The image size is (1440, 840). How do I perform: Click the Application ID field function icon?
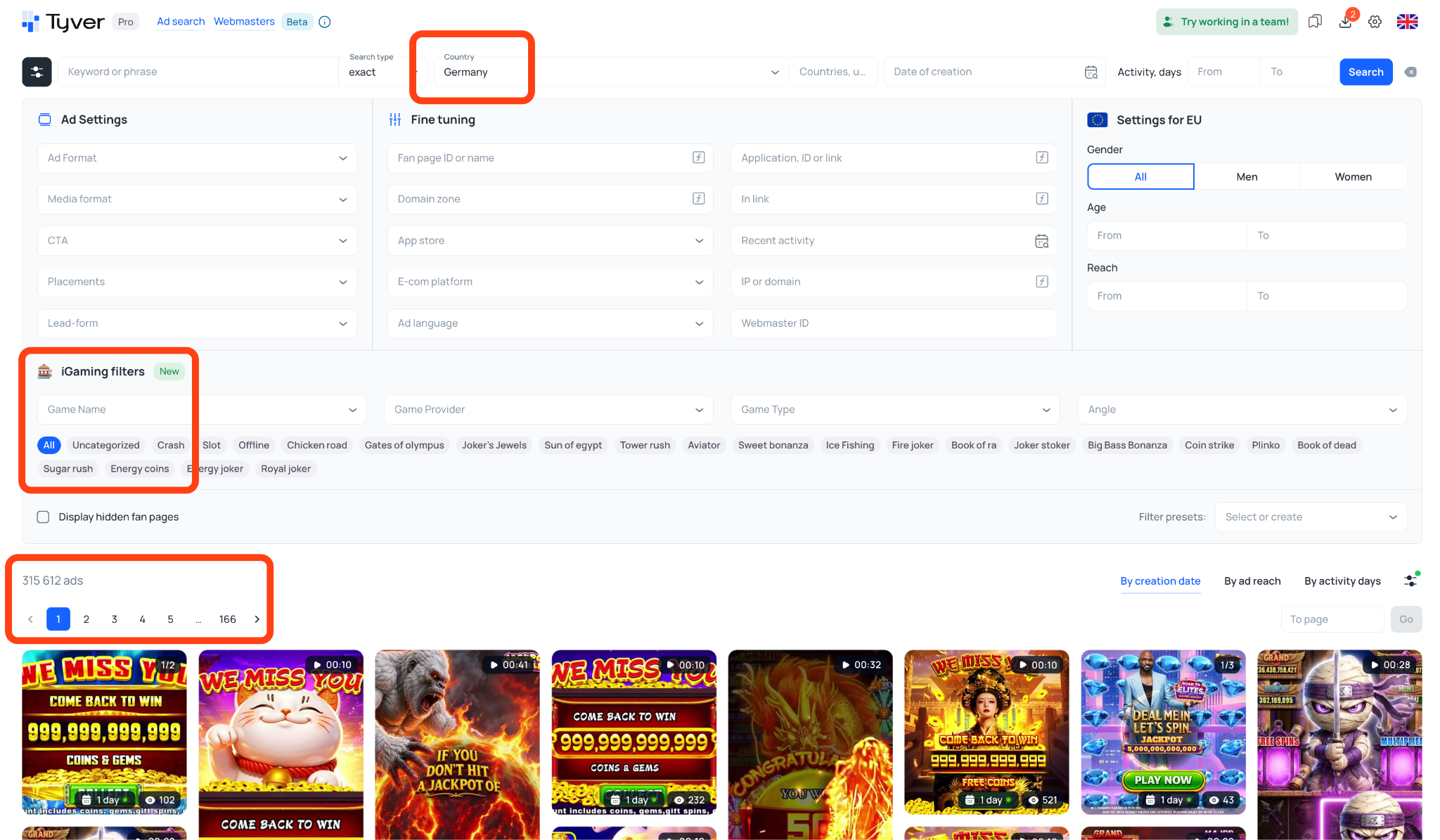pos(1042,157)
